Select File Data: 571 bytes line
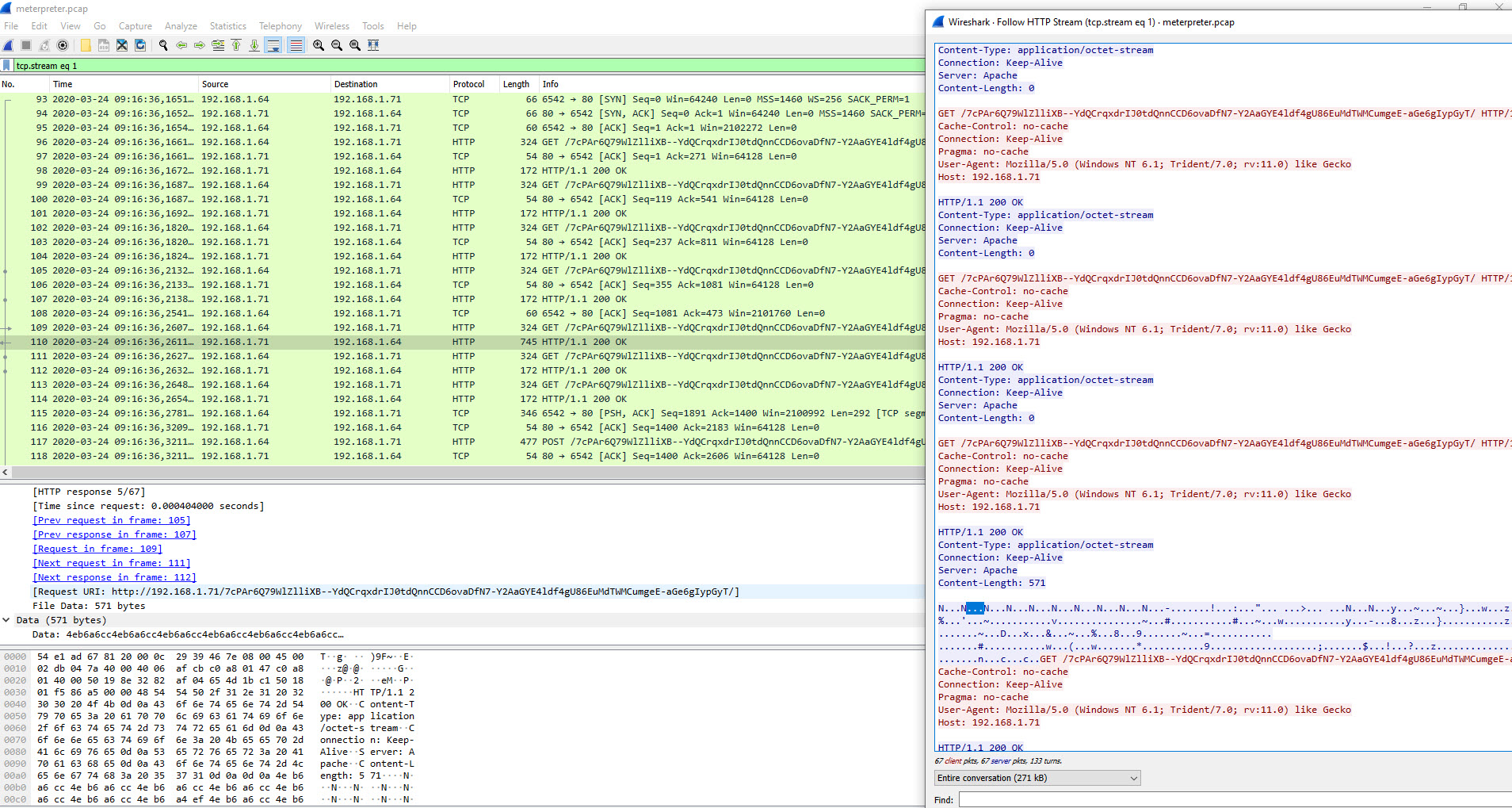 (x=89, y=606)
